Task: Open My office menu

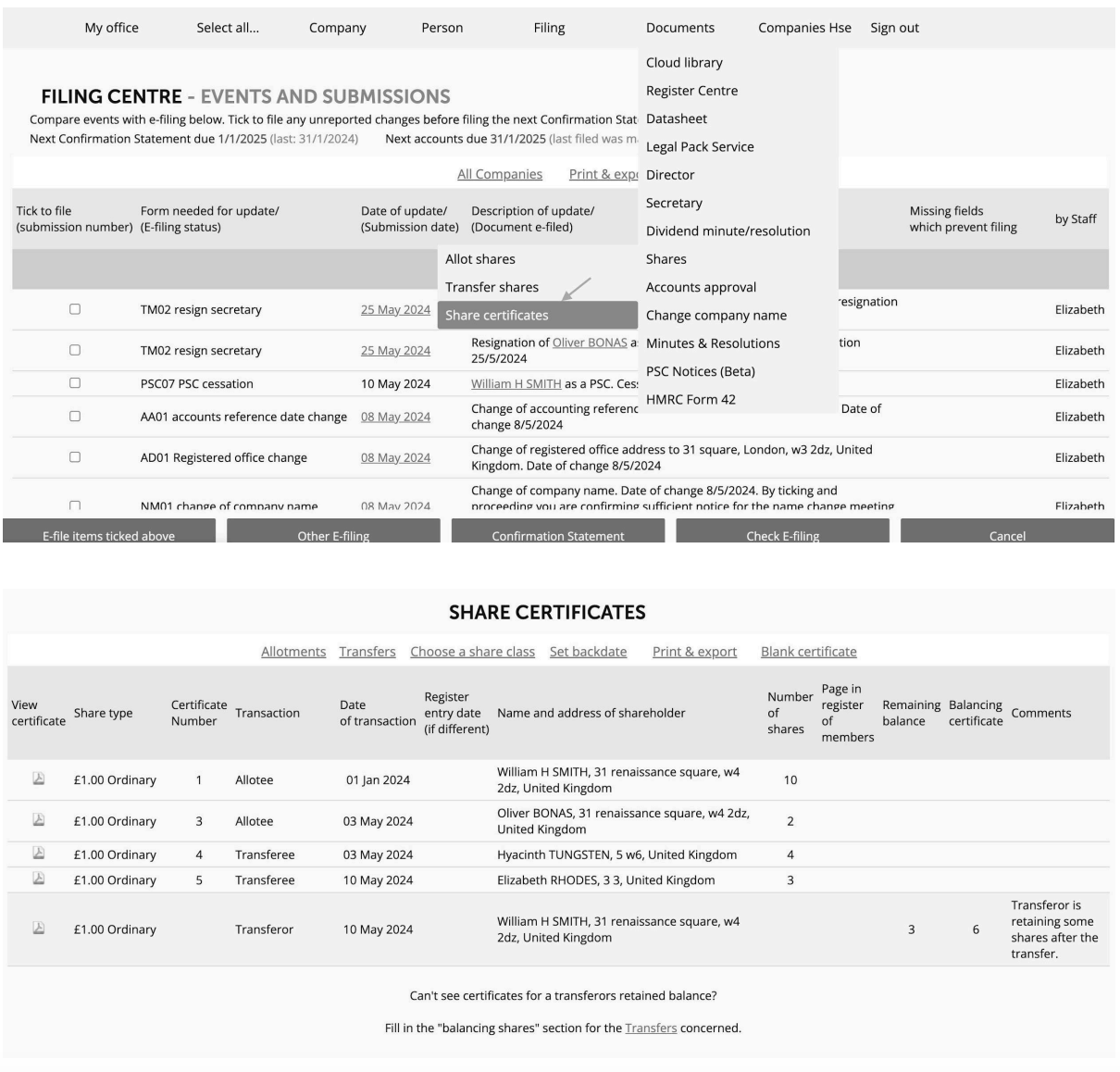Action: (x=112, y=28)
